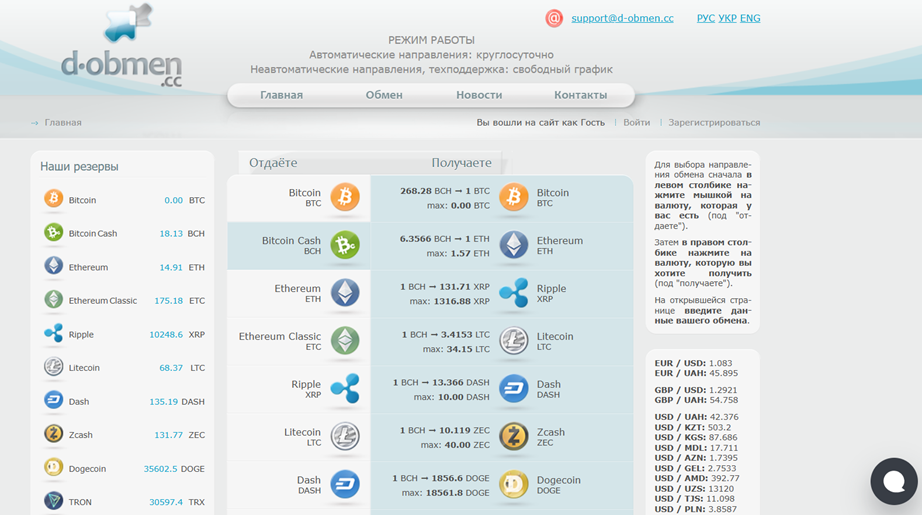Select Bitcoin icon in Отдаёте column
Viewport: 922px width, 515px height.
pyautogui.click(x=345, y=197)
